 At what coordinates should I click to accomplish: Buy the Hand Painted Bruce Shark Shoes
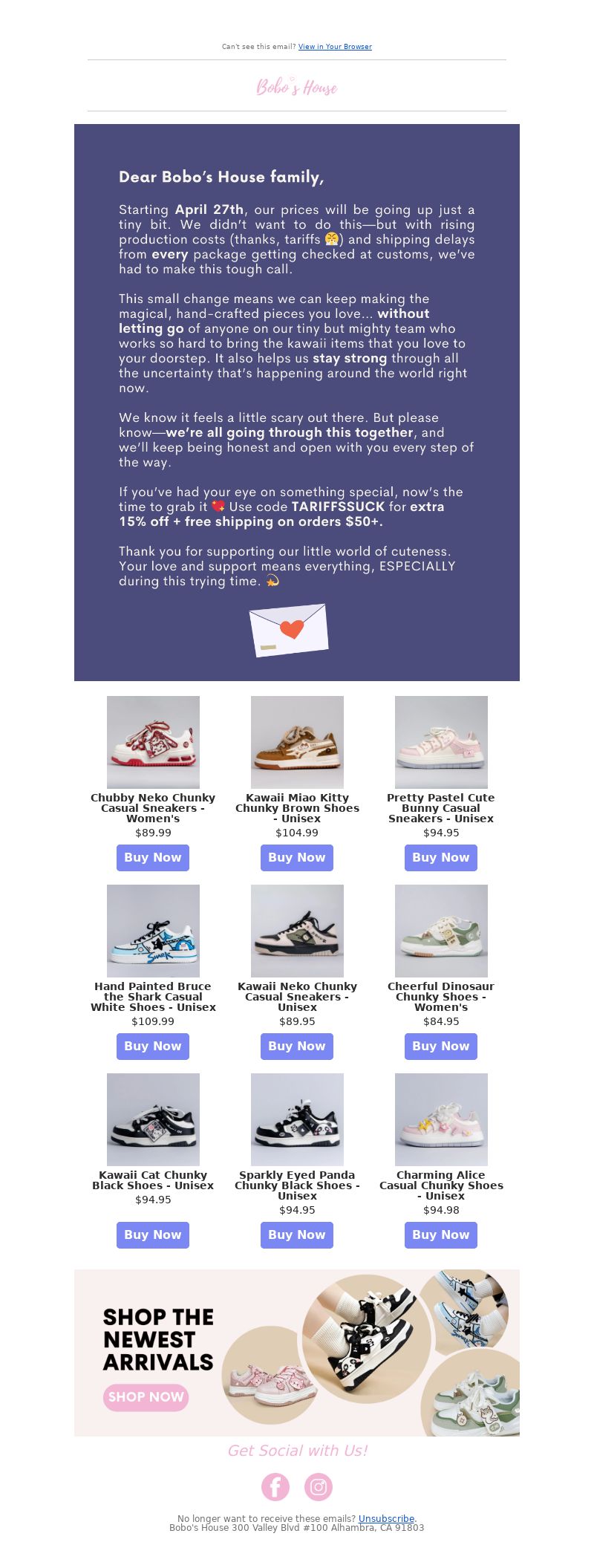click(x=153, y=1047)
